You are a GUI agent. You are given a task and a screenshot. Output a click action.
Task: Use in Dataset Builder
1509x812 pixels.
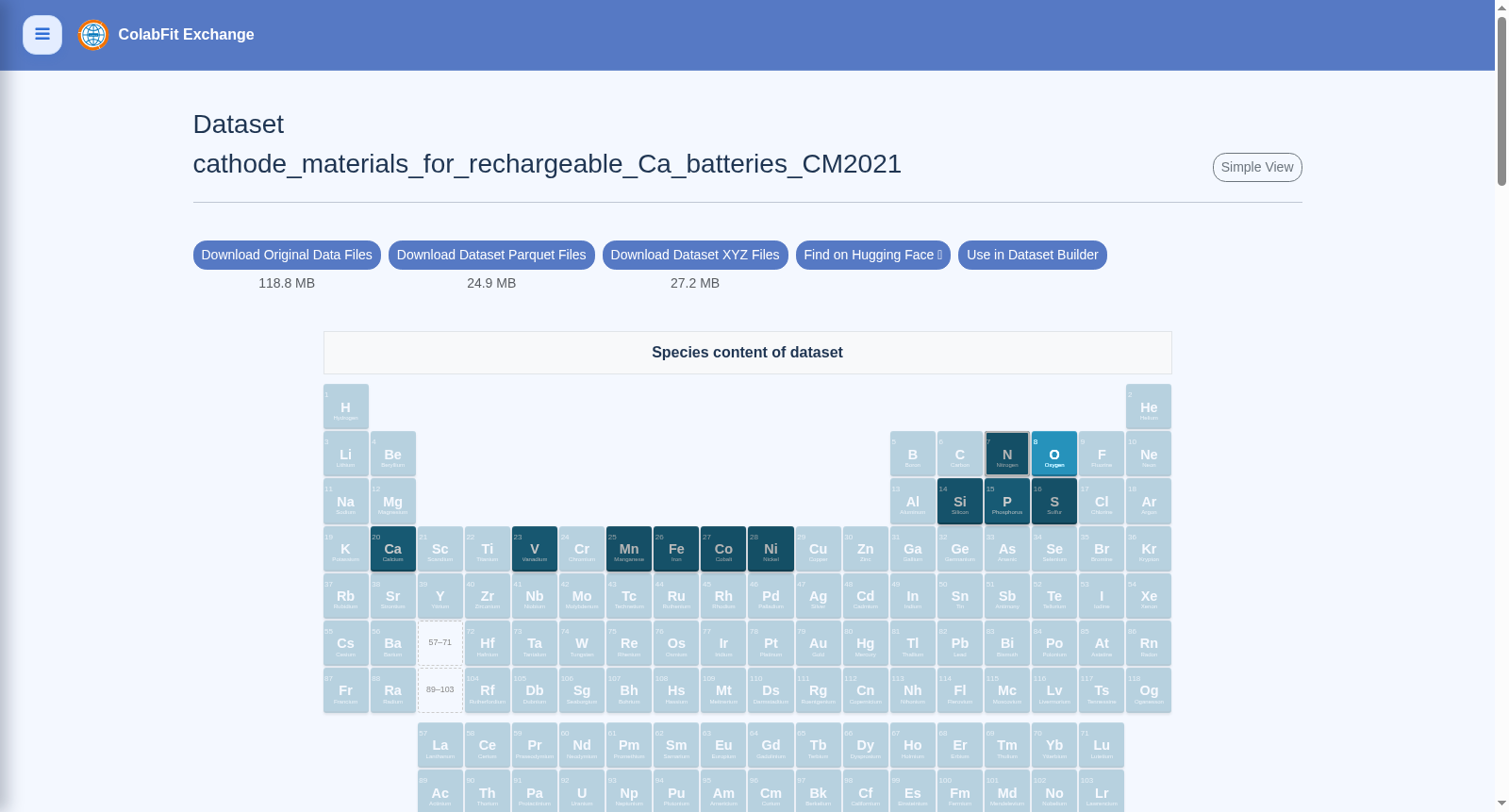(x=1033, y=255)
